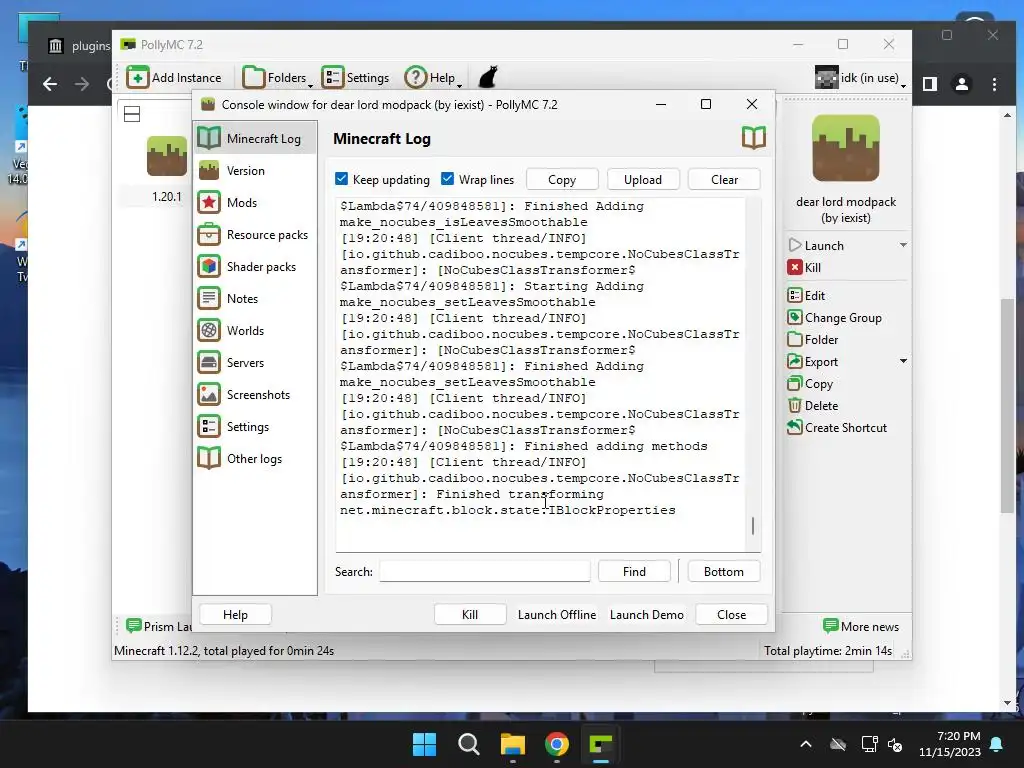Jump to log Bottom
The image size is (1024, 768).
point(724,571)
